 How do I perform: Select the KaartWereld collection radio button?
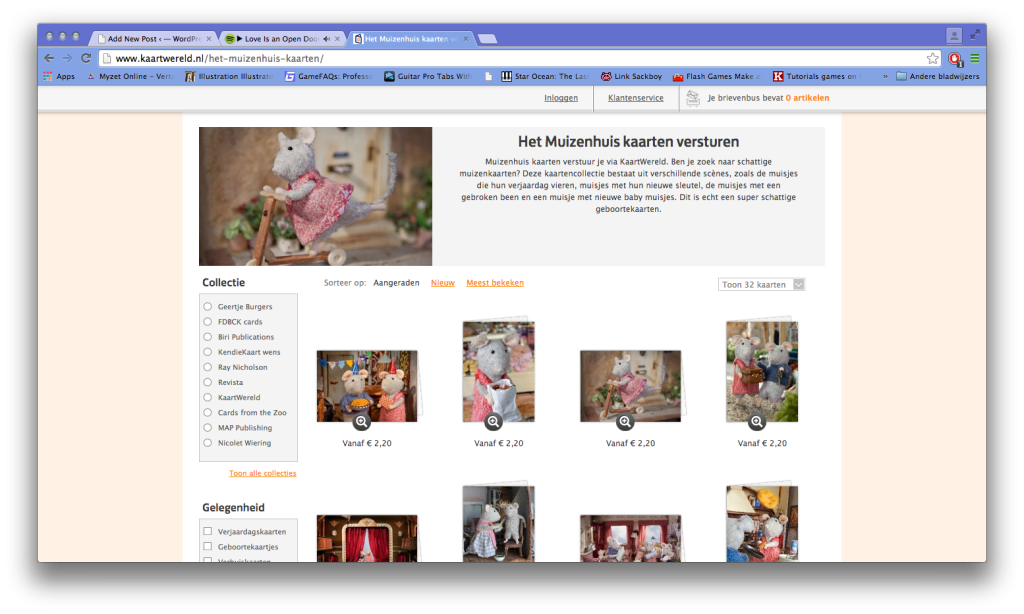[208, 397]
